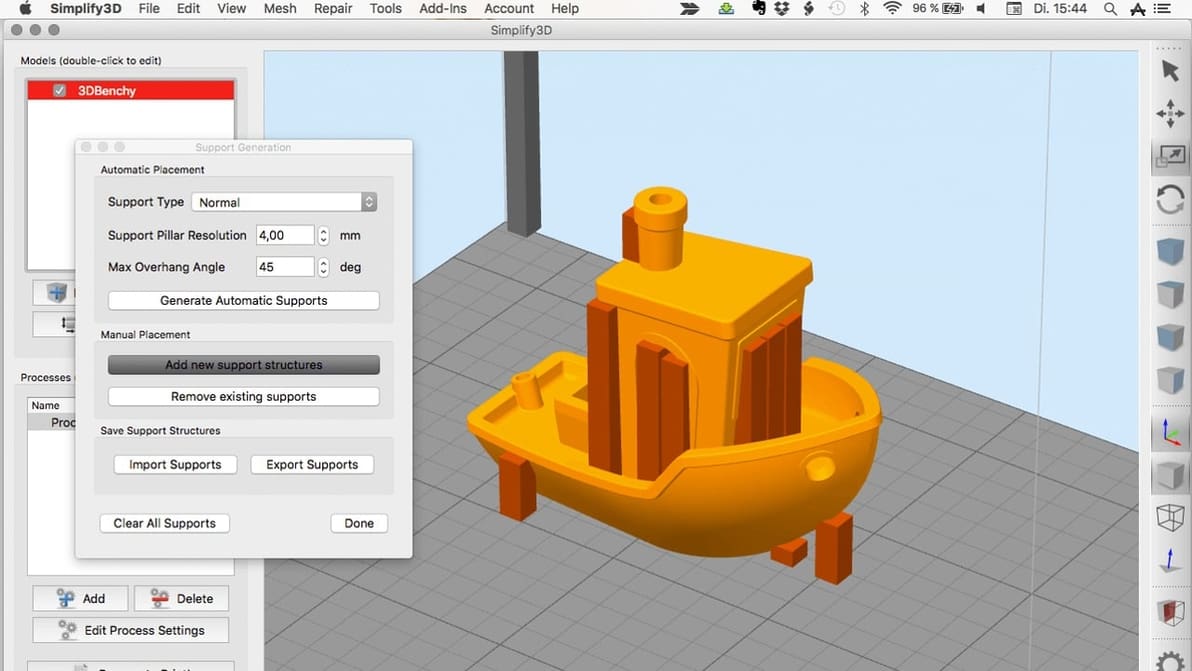Image resolution: width=1192 pixels, height=671 pixels.
Task: Activate the move model tool
Action: (1171, 113)
